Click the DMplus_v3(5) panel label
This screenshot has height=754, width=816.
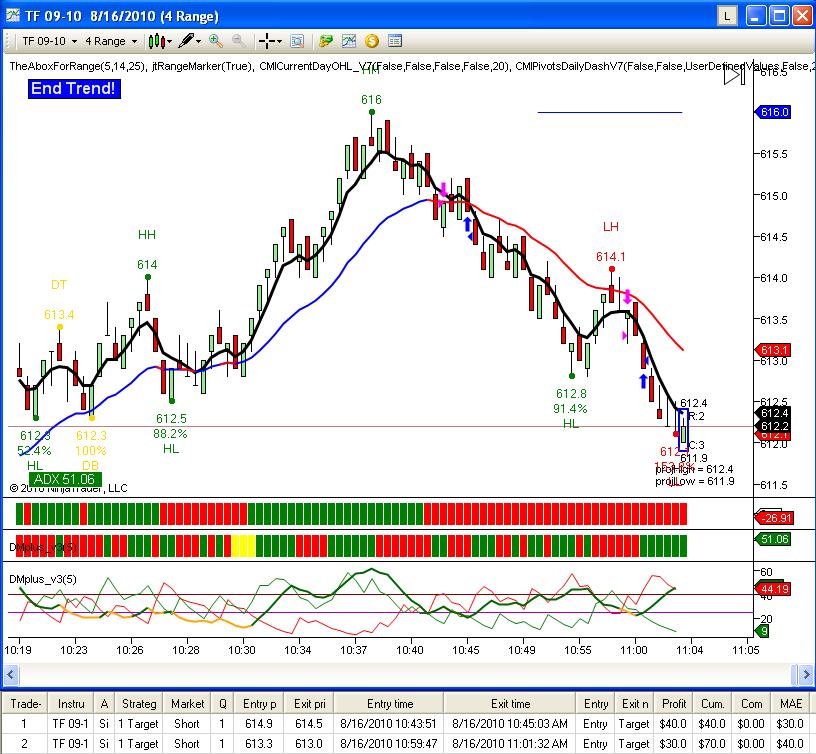(43, 579)
